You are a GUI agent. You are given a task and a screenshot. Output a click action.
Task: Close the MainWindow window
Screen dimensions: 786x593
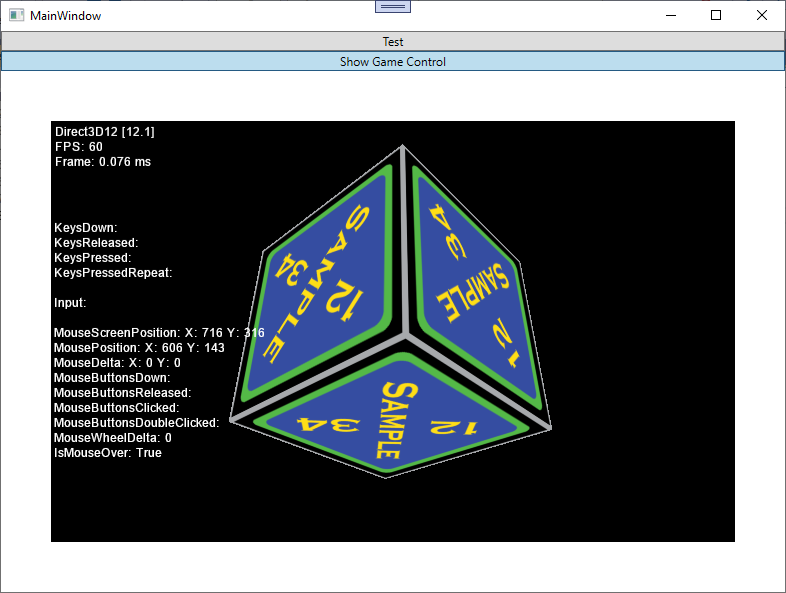(x=761, y=15)
